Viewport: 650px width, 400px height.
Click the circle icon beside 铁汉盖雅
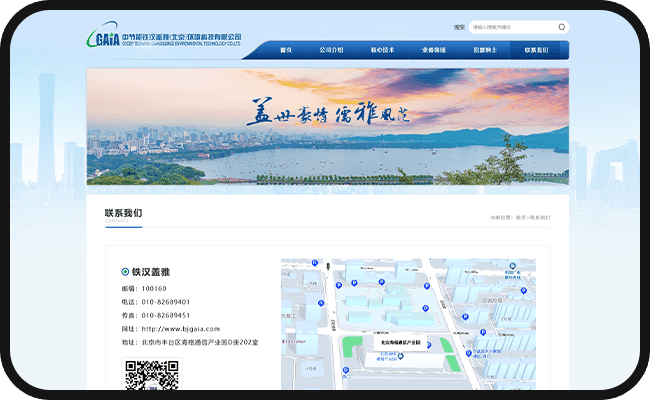point(125,271)
